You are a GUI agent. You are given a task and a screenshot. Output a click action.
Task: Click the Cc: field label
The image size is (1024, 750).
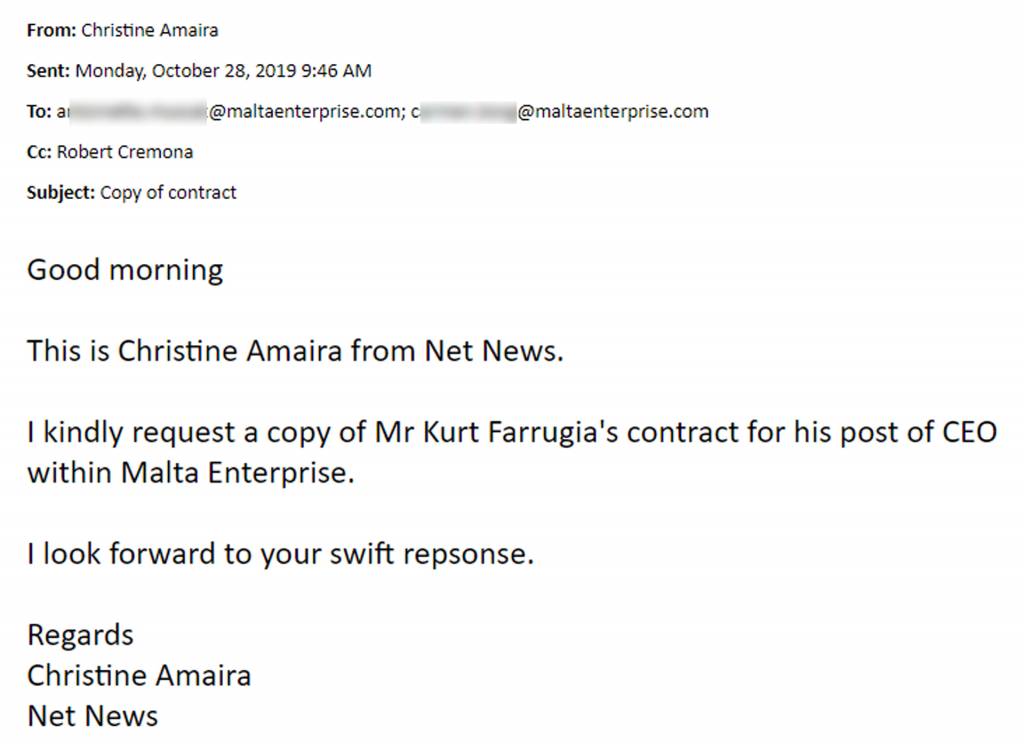[39, 152]
